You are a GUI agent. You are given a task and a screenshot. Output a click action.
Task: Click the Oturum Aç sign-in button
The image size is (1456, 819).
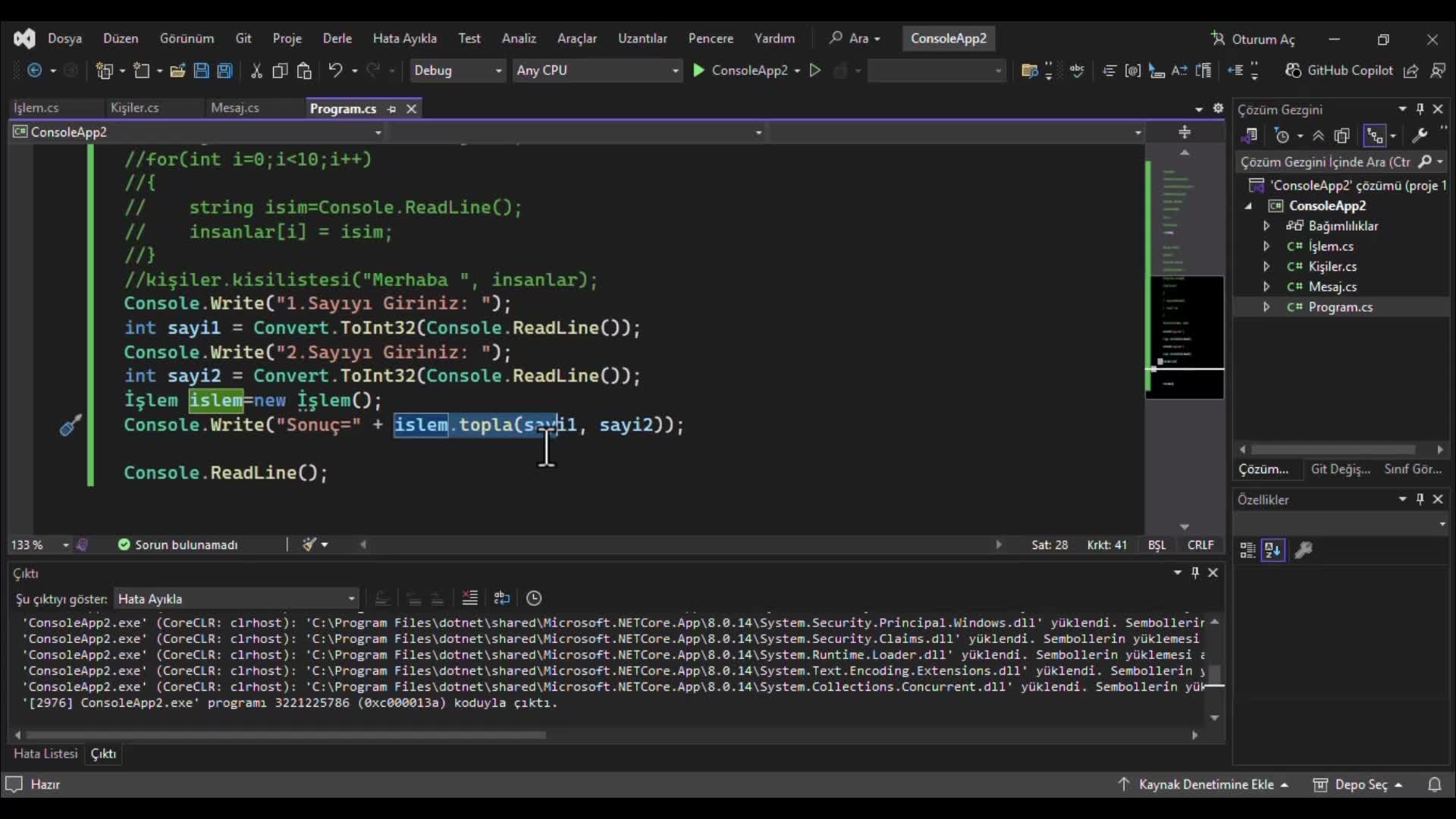1253,39
